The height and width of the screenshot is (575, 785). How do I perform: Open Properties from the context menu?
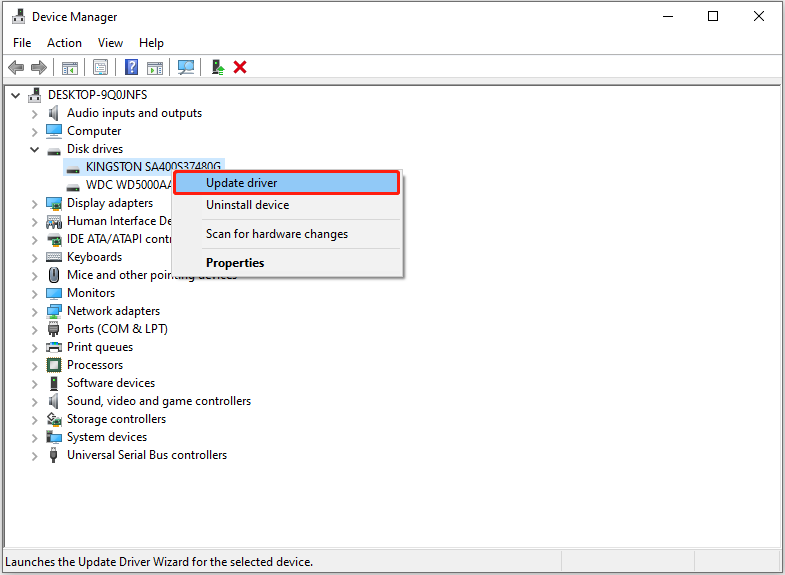[287, 263]
